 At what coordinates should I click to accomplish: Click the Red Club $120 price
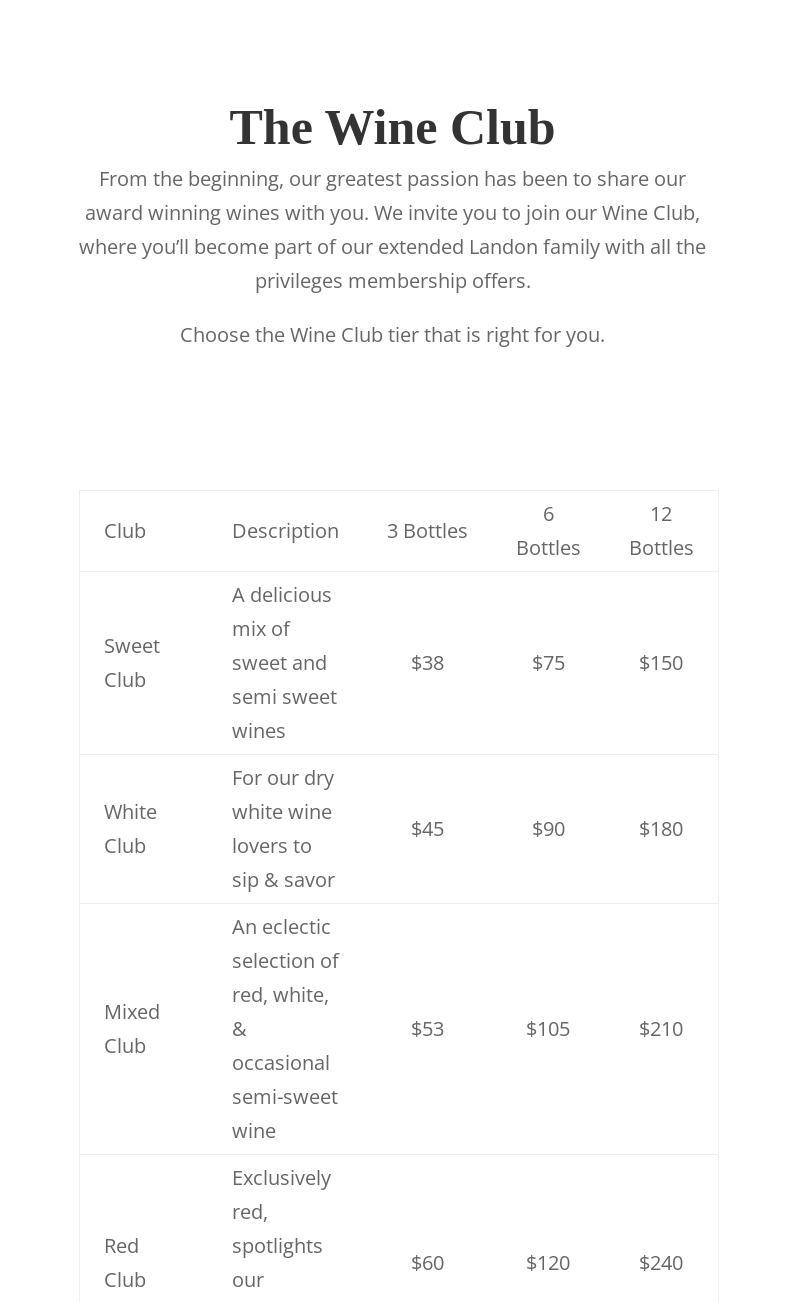coord(548,1263)
